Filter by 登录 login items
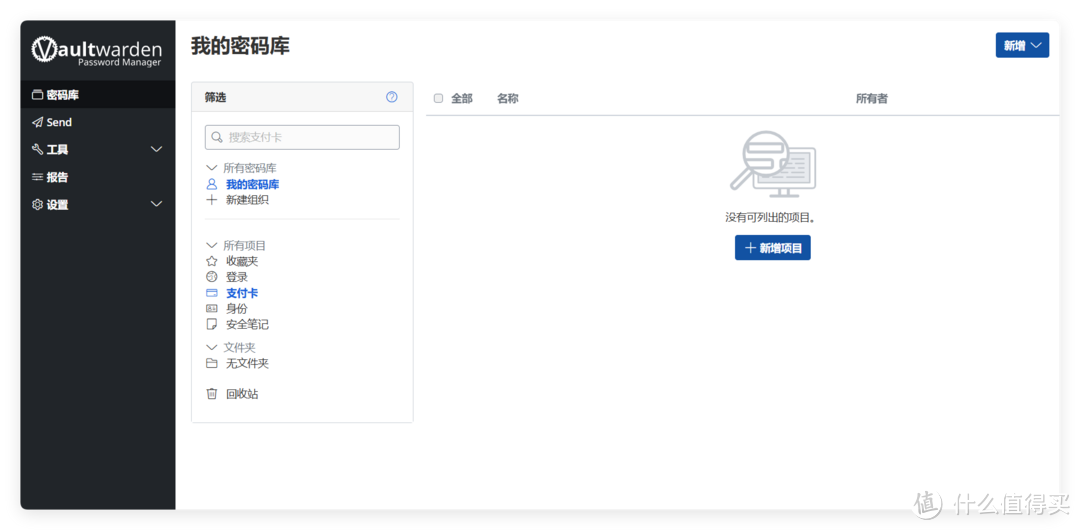The image size is (1080, 530). click(236, 277)
